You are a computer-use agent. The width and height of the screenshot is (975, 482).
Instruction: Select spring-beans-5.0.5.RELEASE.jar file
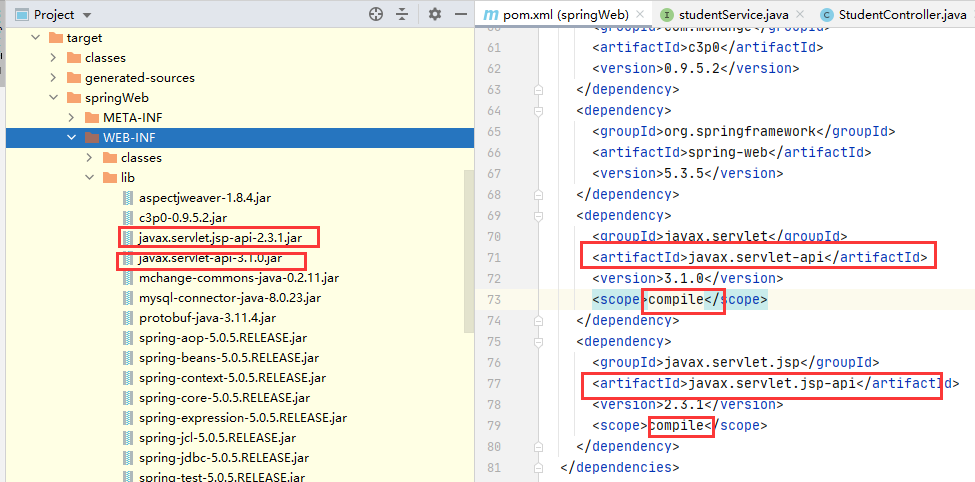coord(229,358)
